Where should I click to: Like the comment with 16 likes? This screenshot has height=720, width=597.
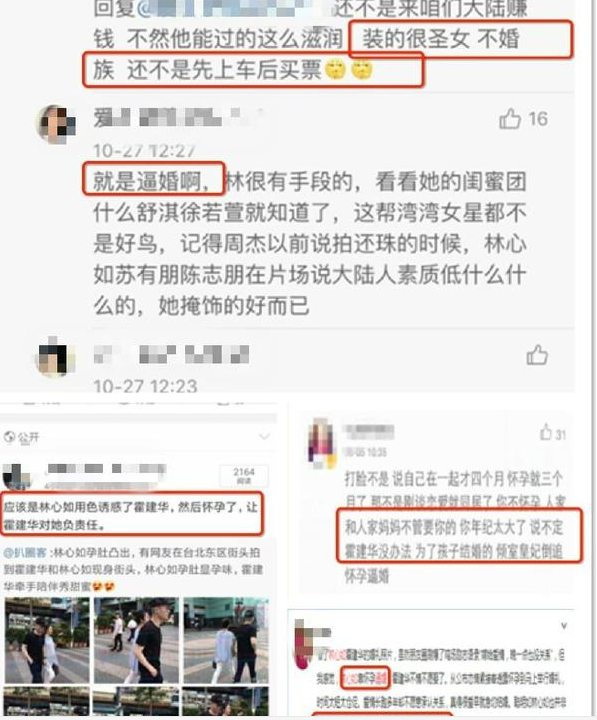(509, 119)
